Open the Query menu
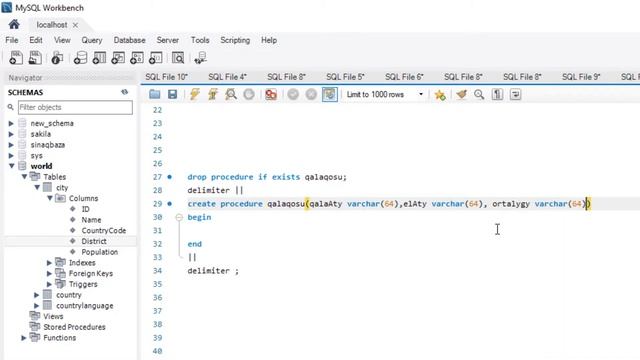 (x=92, y=40)
